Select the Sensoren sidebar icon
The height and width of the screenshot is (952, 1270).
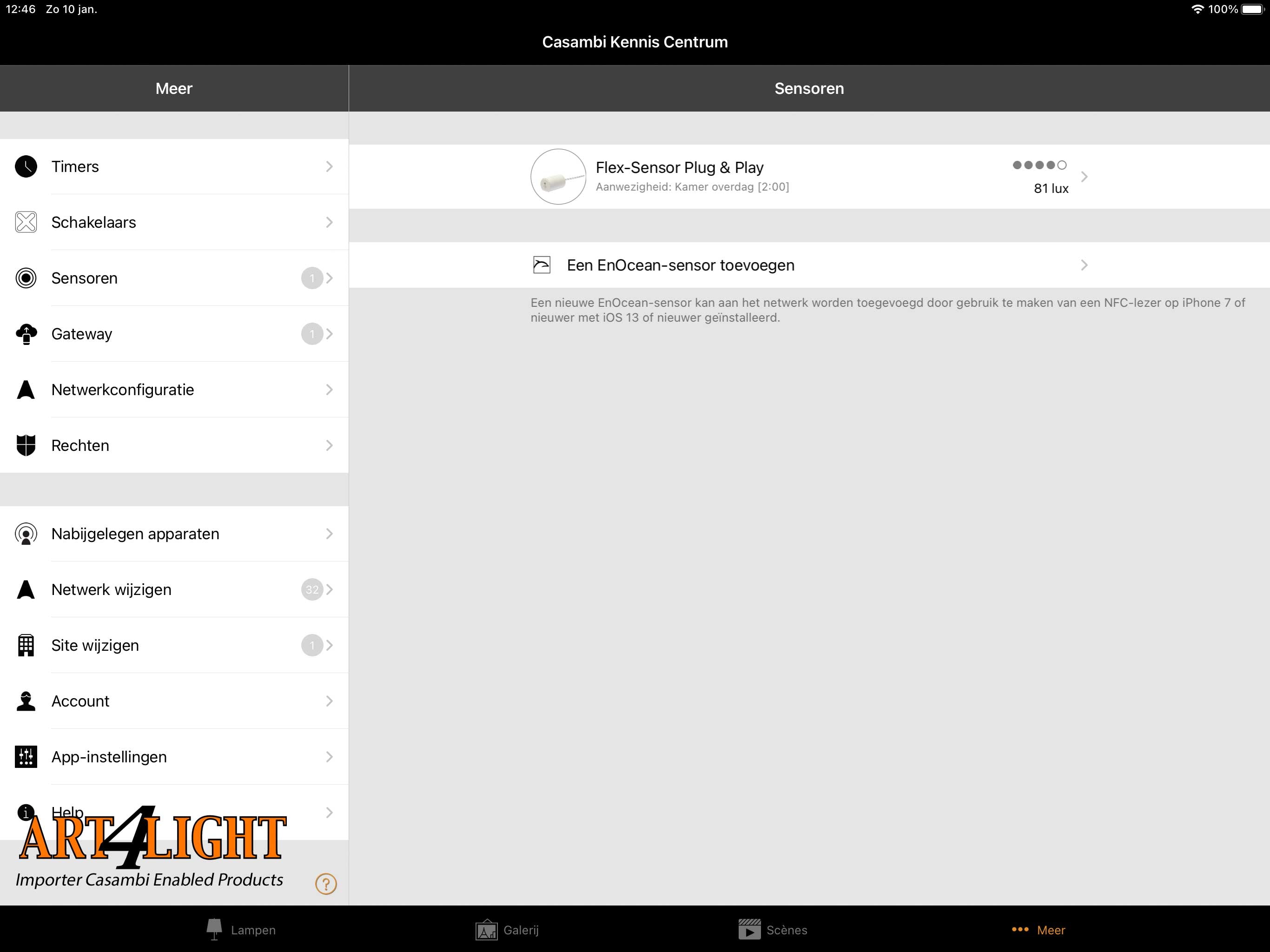click(x=26, y=278)
